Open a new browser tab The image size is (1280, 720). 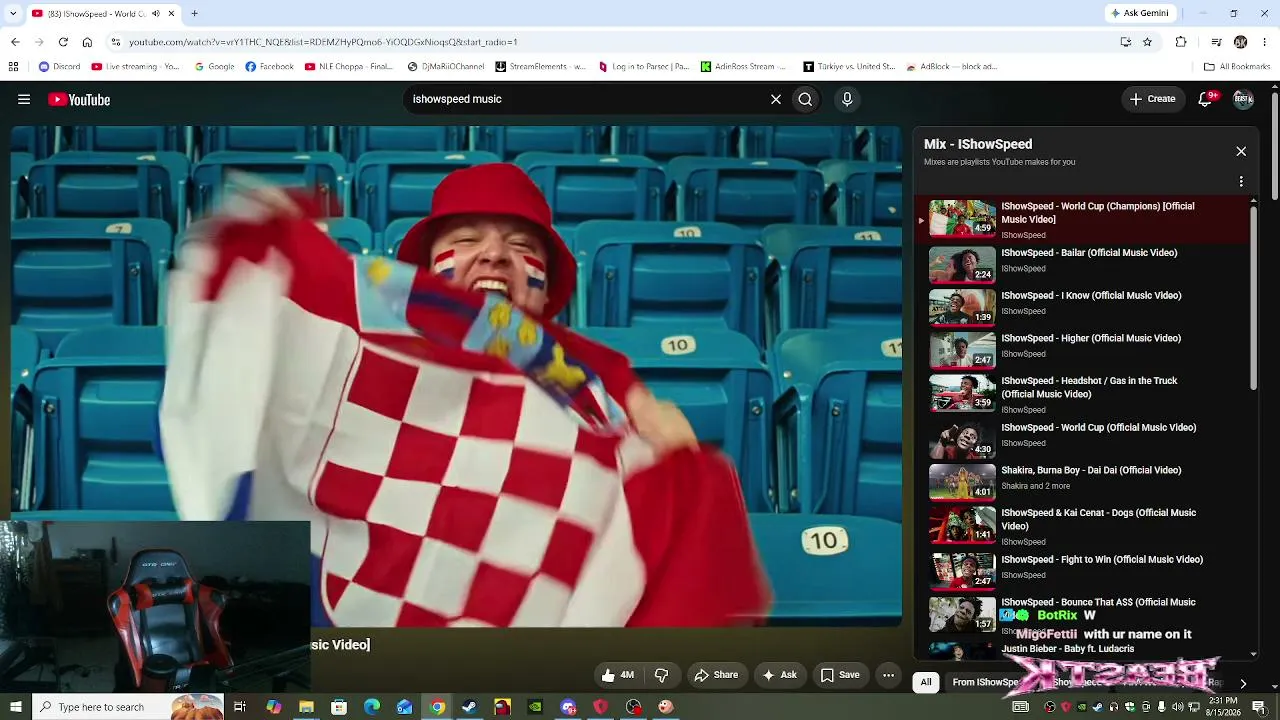(x=194, y=13)
